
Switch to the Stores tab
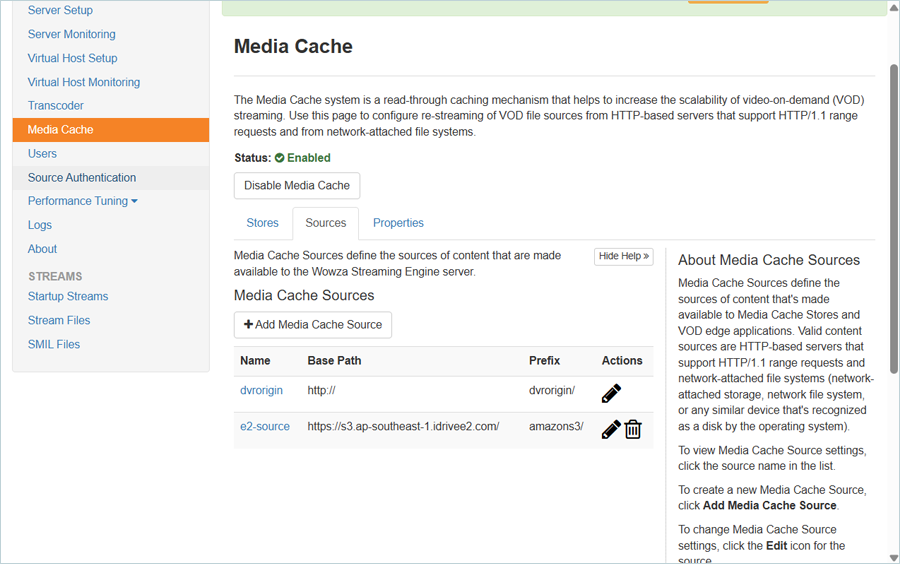[262, 223]
